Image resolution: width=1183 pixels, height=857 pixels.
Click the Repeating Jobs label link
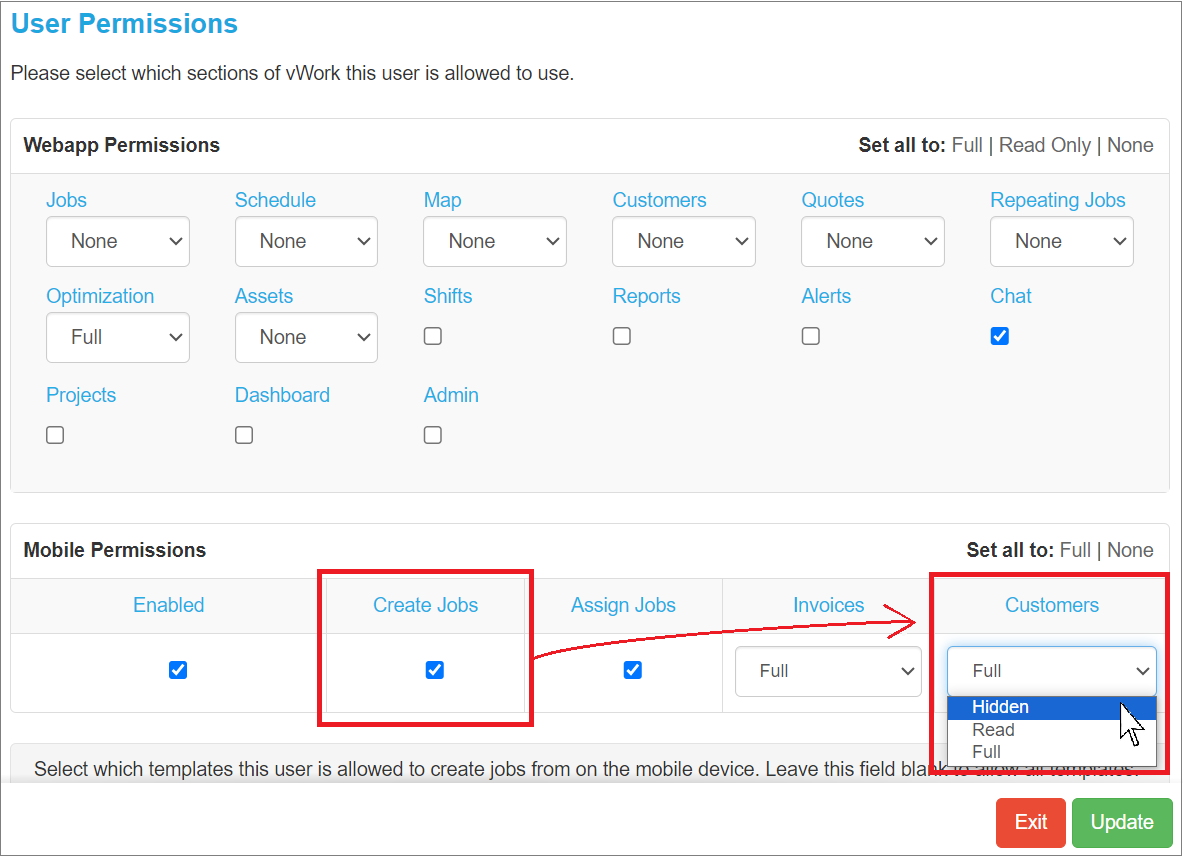tap(1058, 200)
